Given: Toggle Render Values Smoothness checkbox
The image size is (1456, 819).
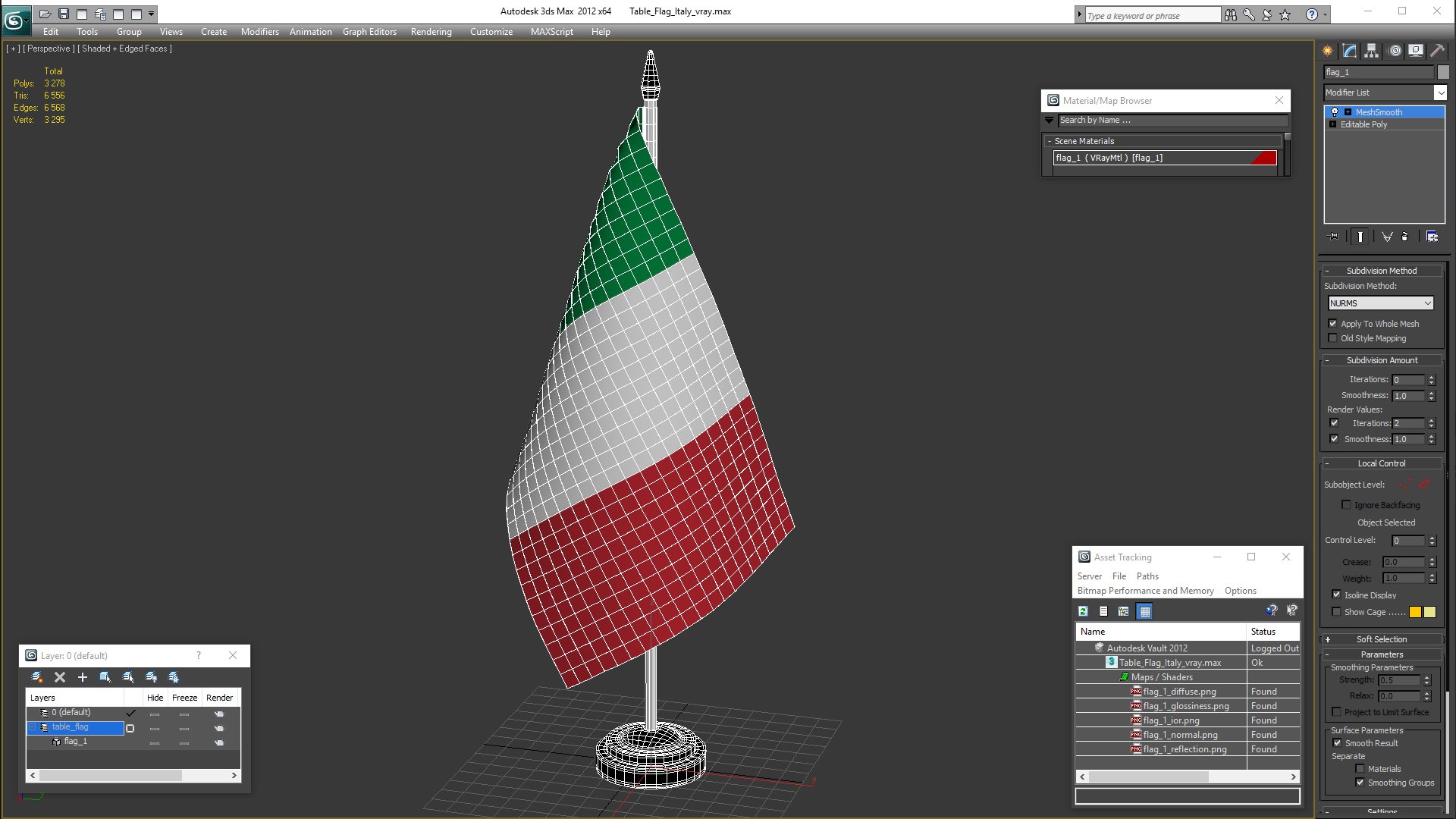Looking at the screenshot, I should pyautogui.click(x=1335, y=439).
